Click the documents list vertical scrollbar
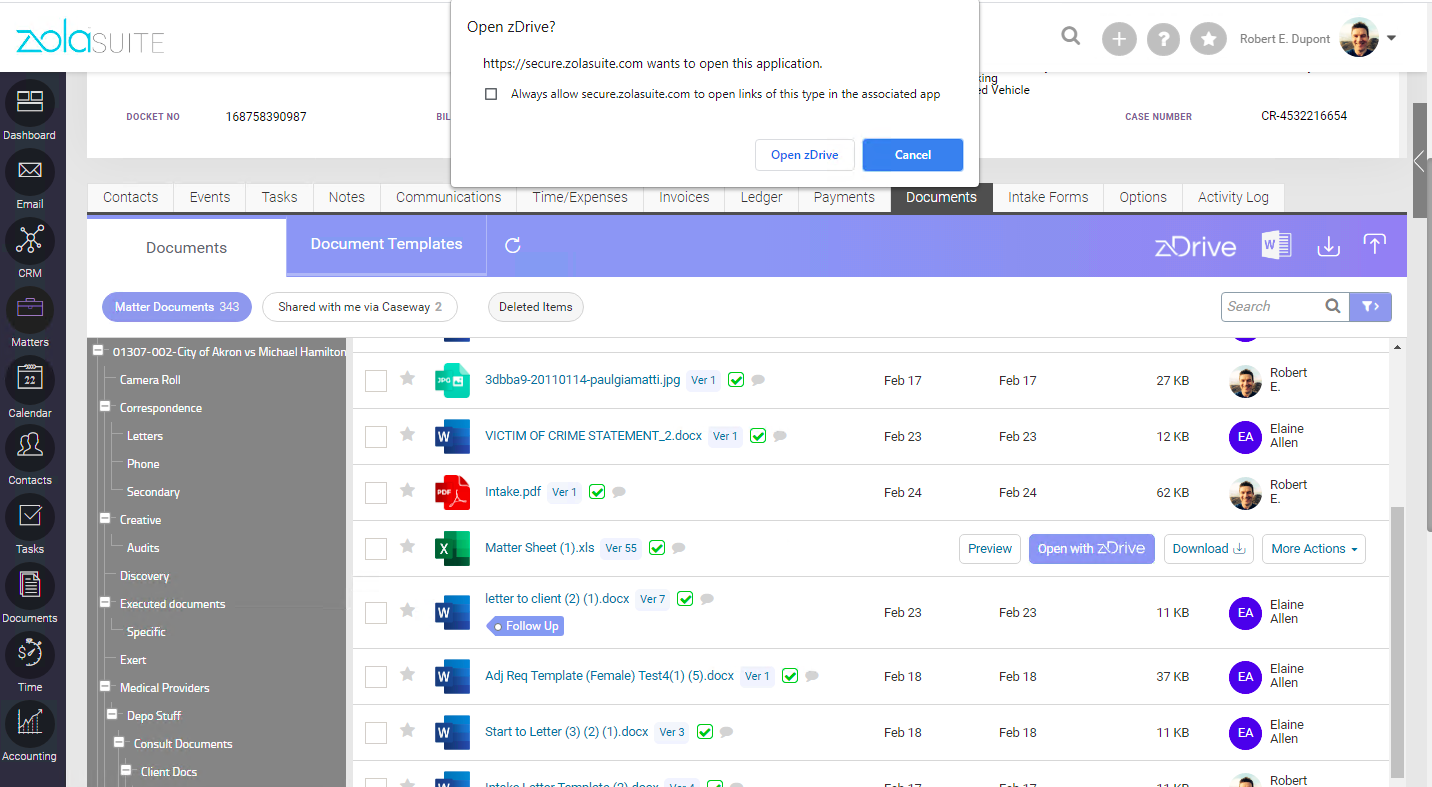 (x=1397, y=640)
